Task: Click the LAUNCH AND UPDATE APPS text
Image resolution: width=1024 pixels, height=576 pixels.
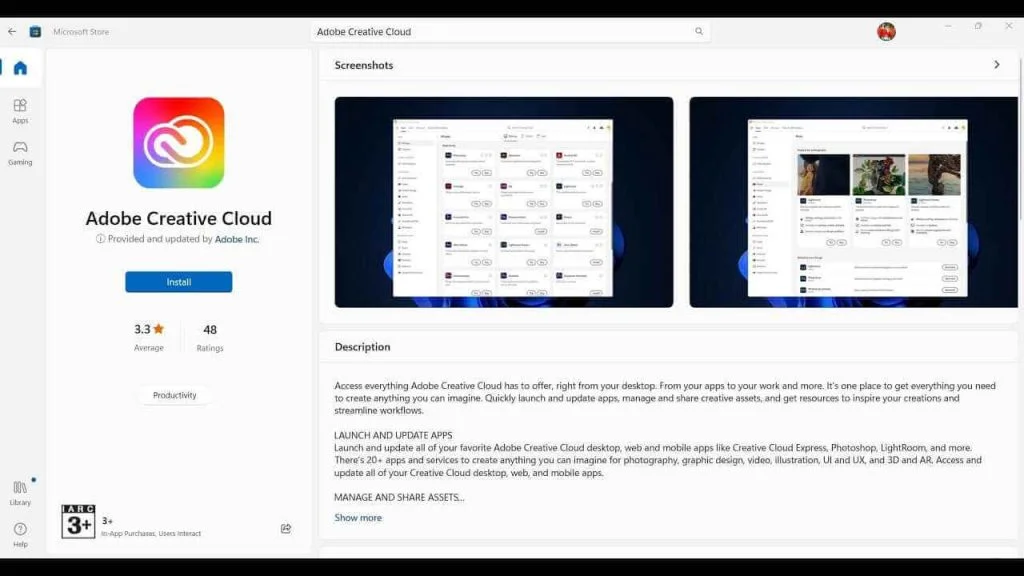Action: [x=393, y=435]
